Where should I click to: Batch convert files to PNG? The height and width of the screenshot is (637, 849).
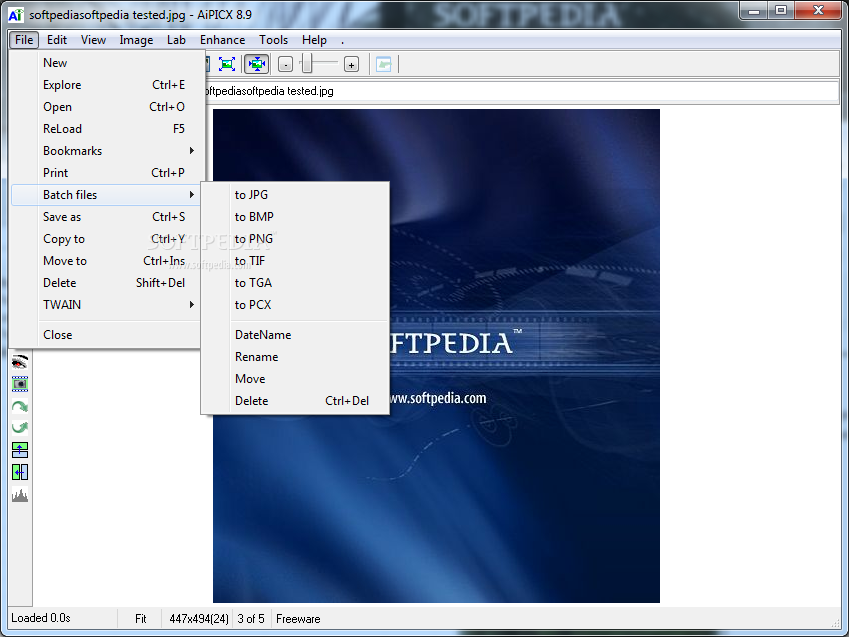[x=295, y=239]
